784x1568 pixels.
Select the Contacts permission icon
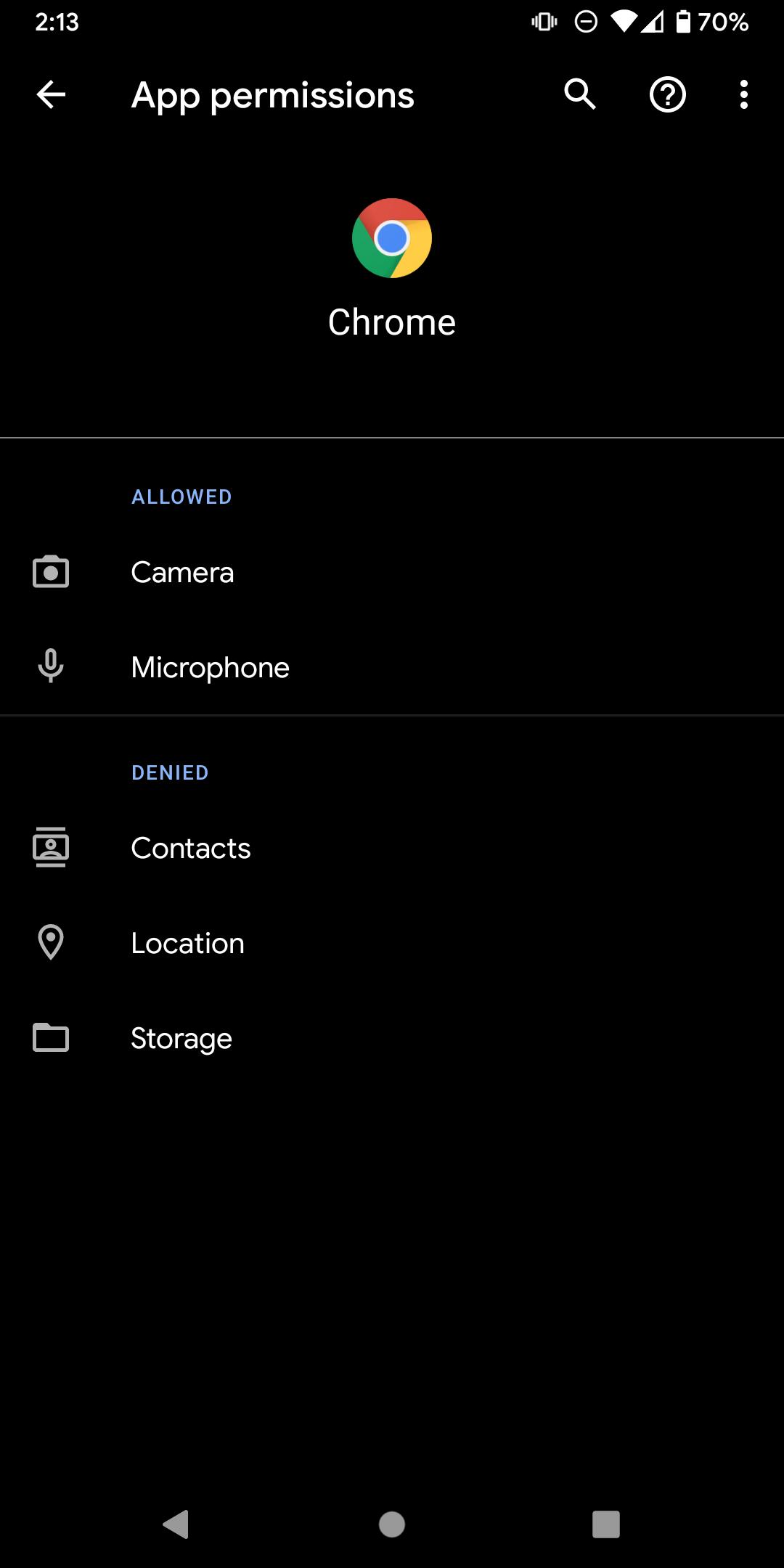tap(52, 846)
